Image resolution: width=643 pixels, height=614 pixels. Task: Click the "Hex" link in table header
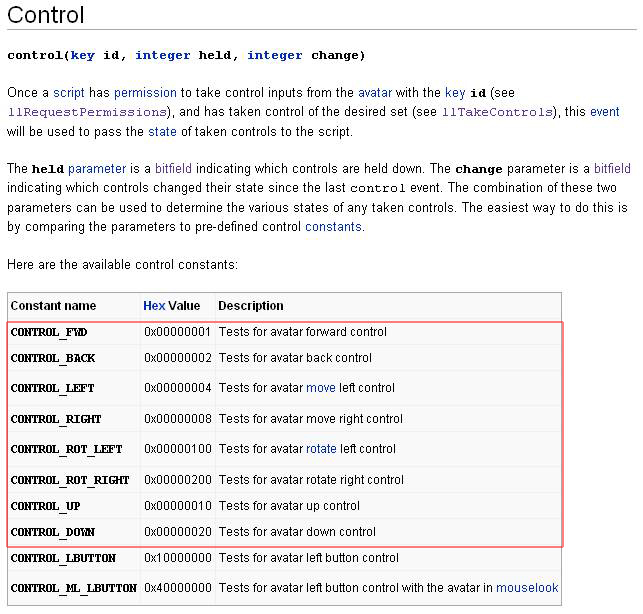[x=154, y=305]
